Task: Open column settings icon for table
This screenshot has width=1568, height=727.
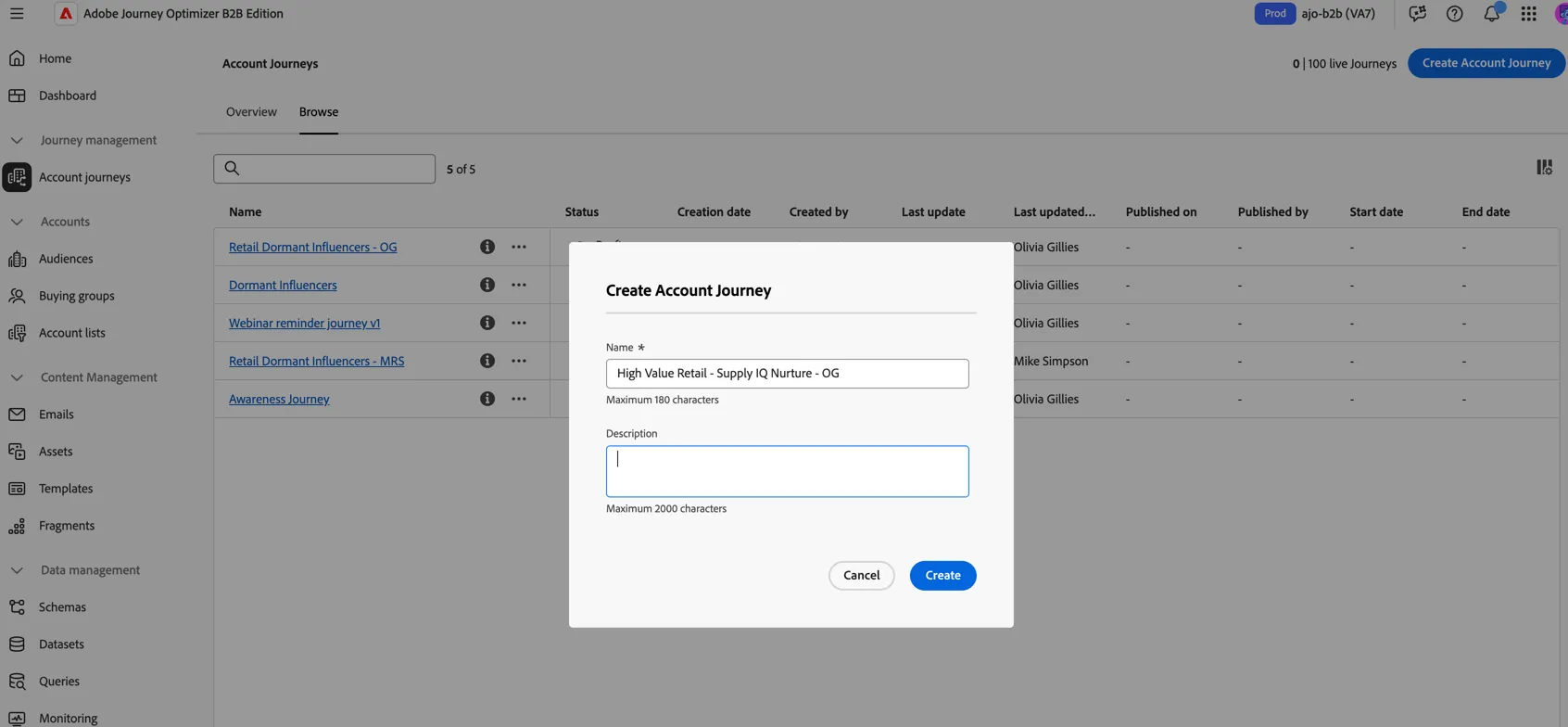Action: pos(1544,167)
